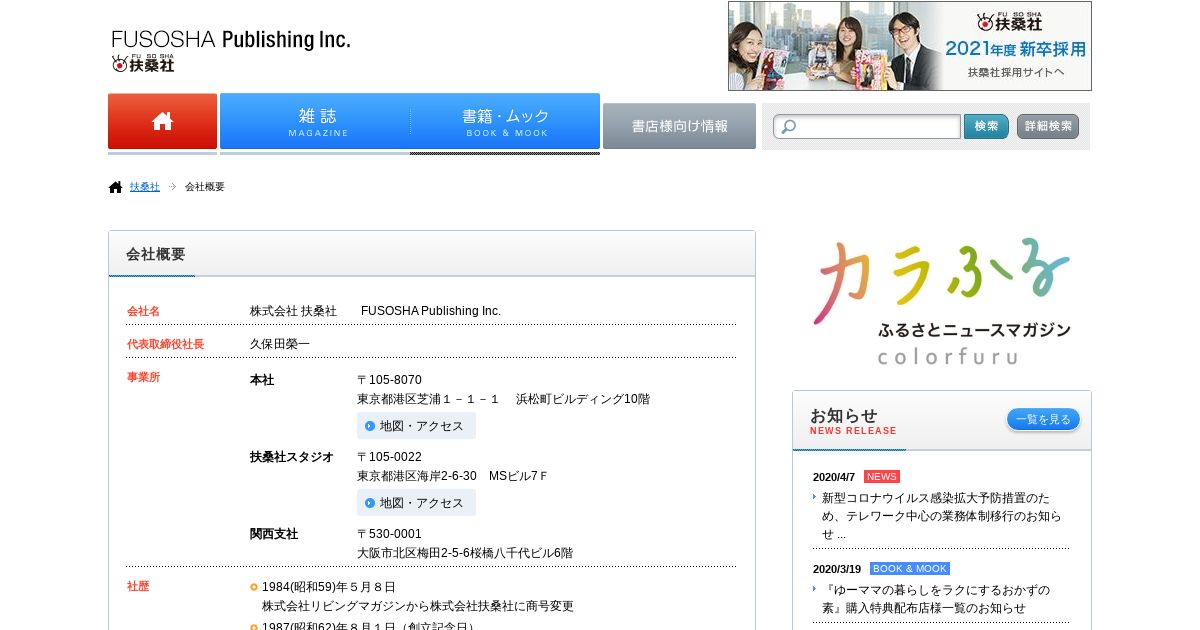Click the magnifier icon in the search box
1200x630 pixels.
[787, 127]
